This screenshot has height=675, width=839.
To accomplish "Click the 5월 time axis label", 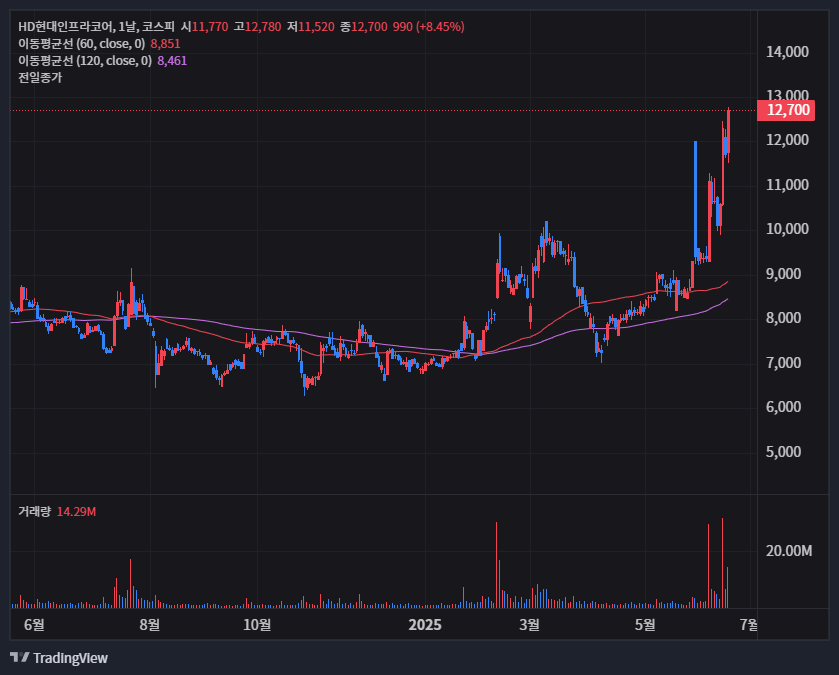I will pos(645,624).
